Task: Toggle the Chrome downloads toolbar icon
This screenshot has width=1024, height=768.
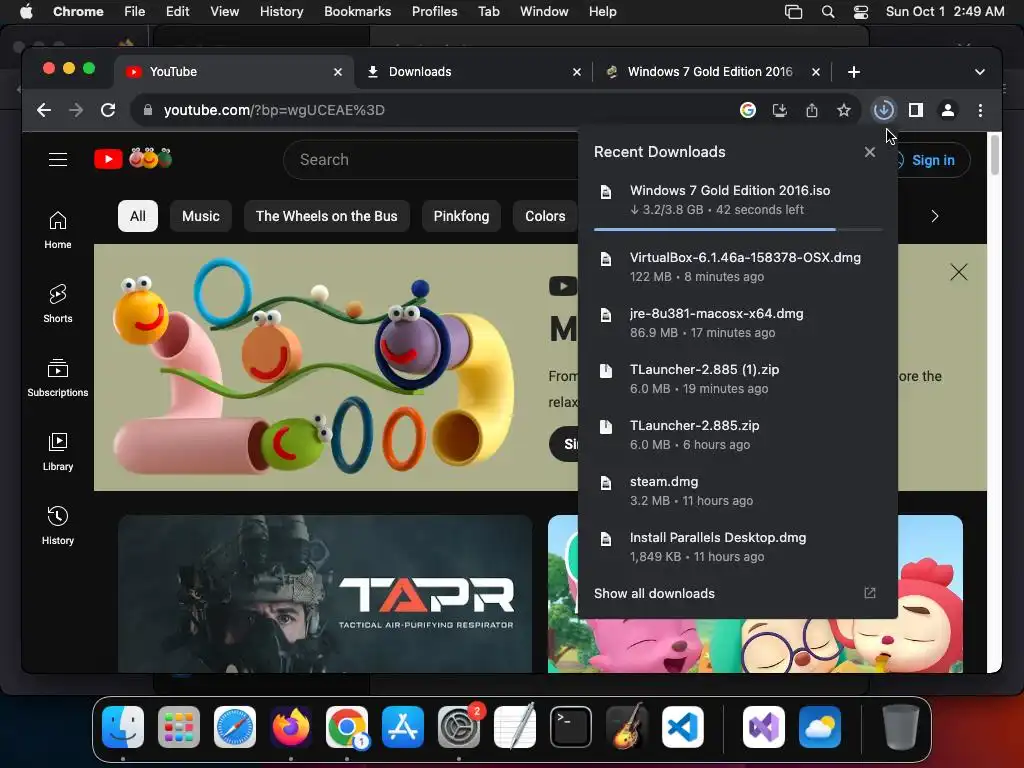Action: click(884, 110)
